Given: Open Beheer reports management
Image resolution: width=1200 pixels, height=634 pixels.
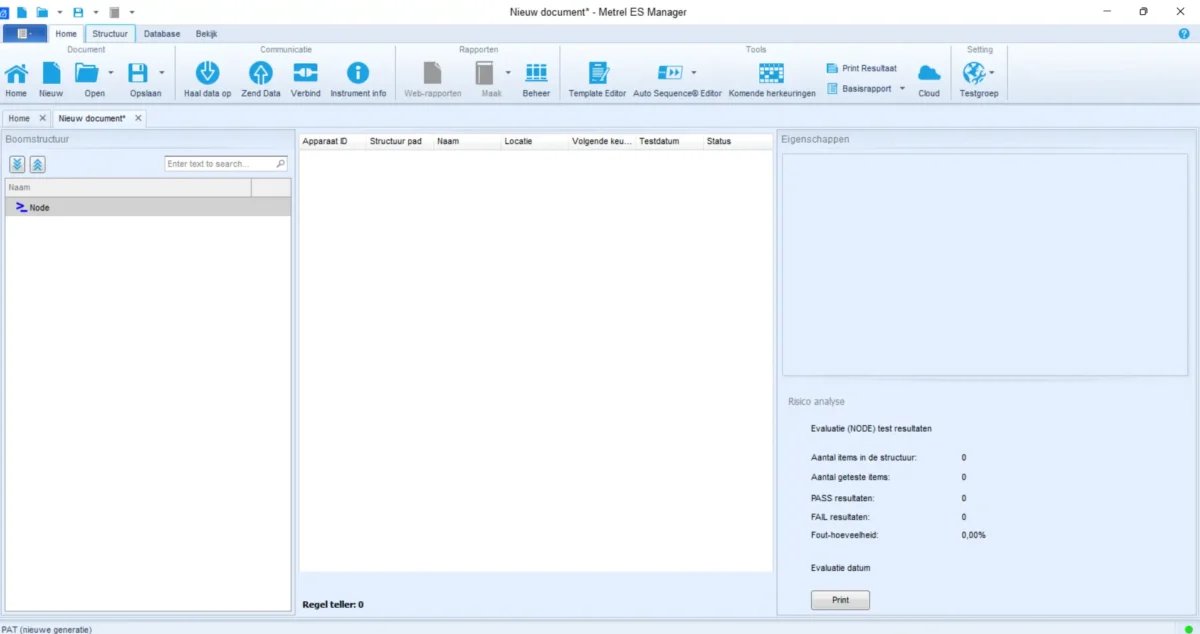Looking at the screenshot, I should pos(536,74).
